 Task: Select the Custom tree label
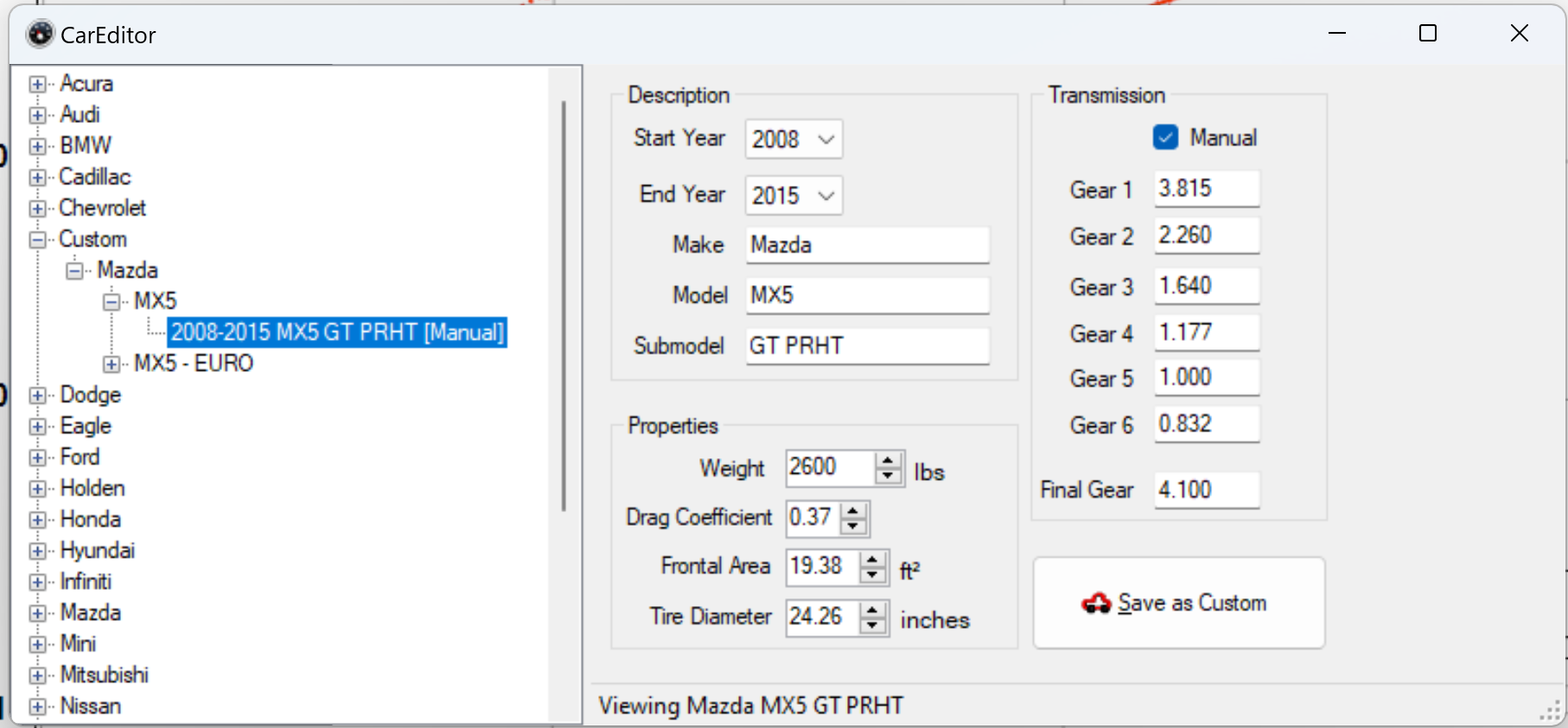pyautogui.click(x=92, y=239)
